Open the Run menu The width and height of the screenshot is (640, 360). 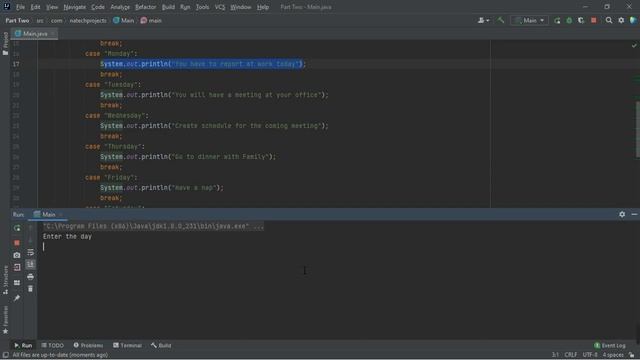[185, 7]
